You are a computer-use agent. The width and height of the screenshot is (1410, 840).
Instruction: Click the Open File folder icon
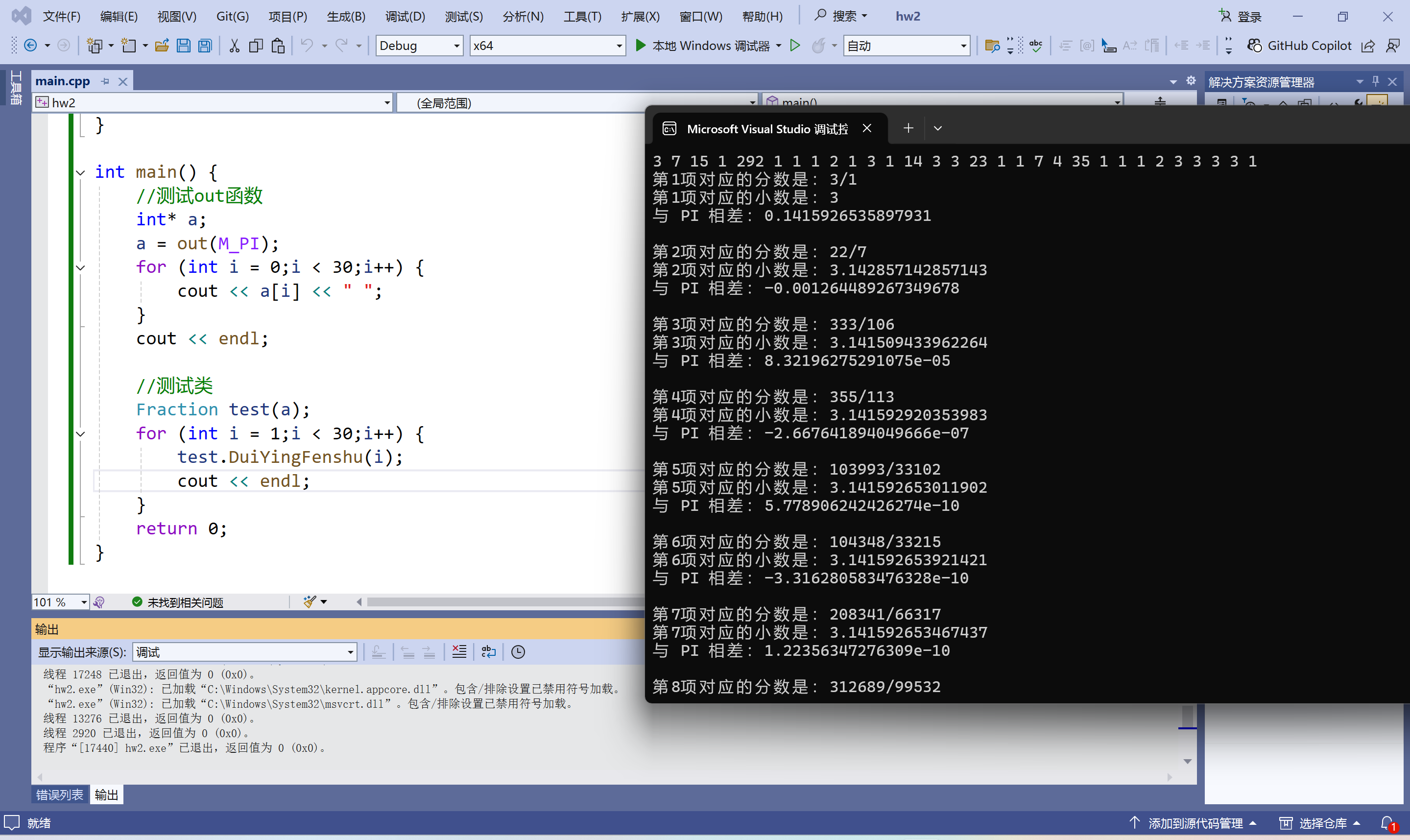[x=162, y=45]
